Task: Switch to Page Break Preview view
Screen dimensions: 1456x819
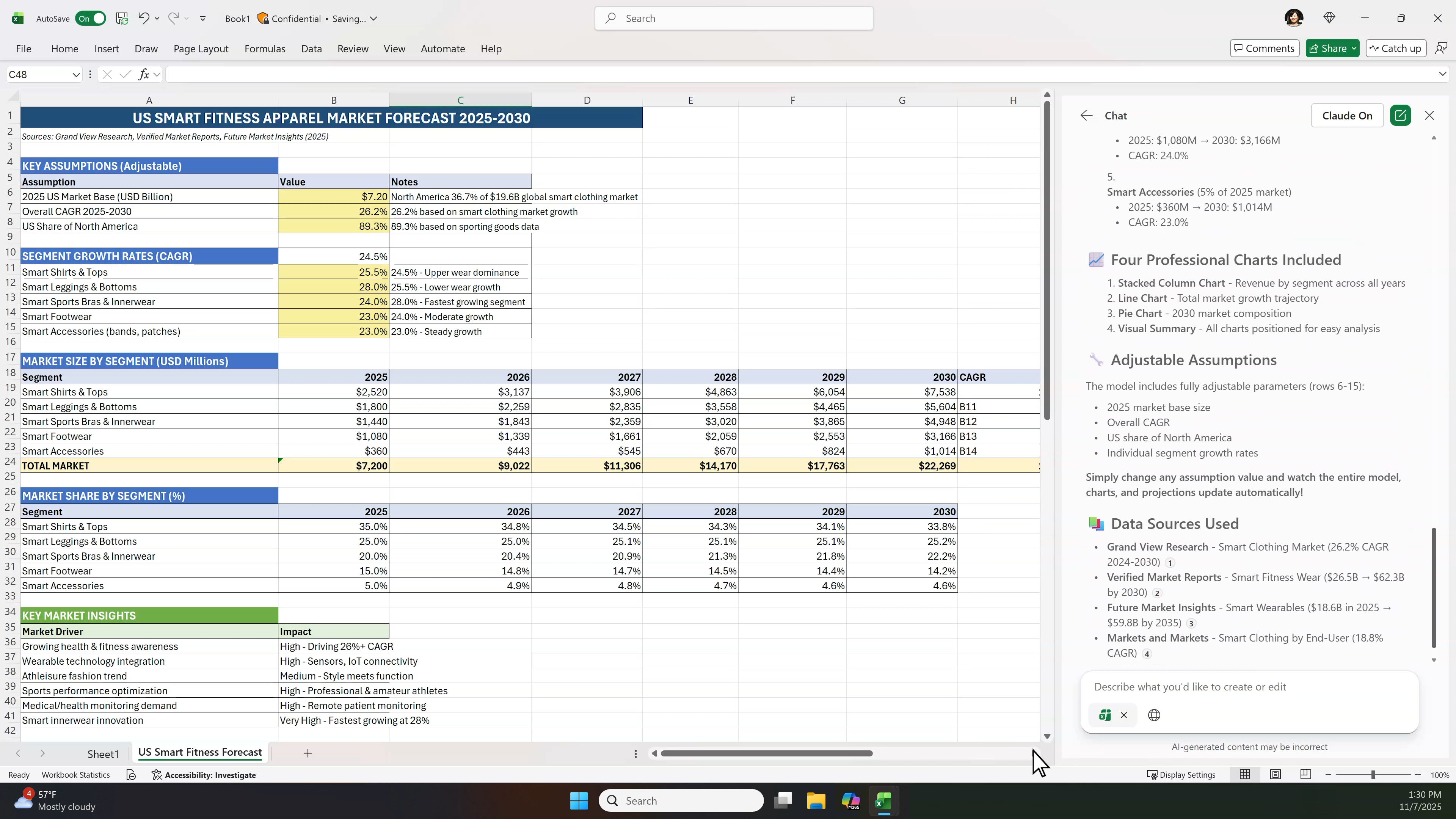Action: point(1305,774)
